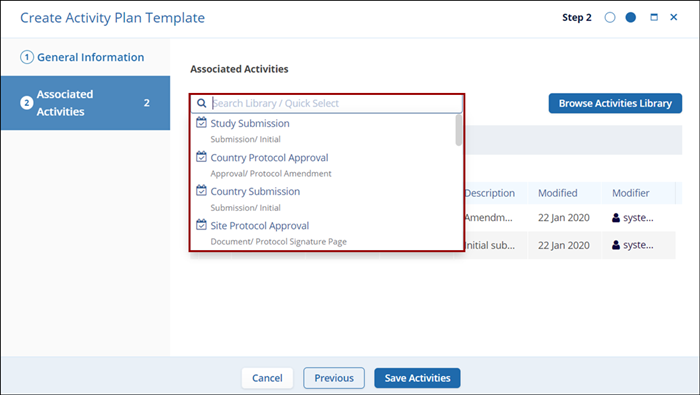Click the Study Submission calendar icon

click(201, 122)
